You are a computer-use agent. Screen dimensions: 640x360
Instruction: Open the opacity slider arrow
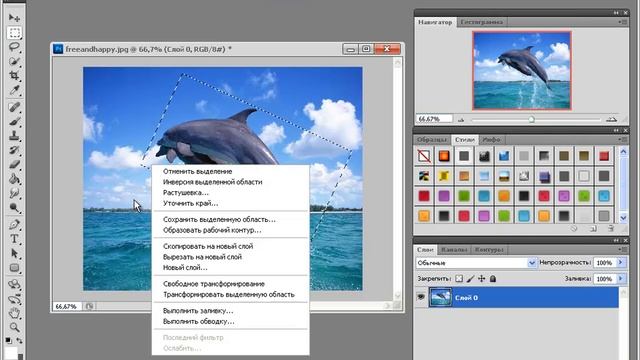(x=621, y=262)
